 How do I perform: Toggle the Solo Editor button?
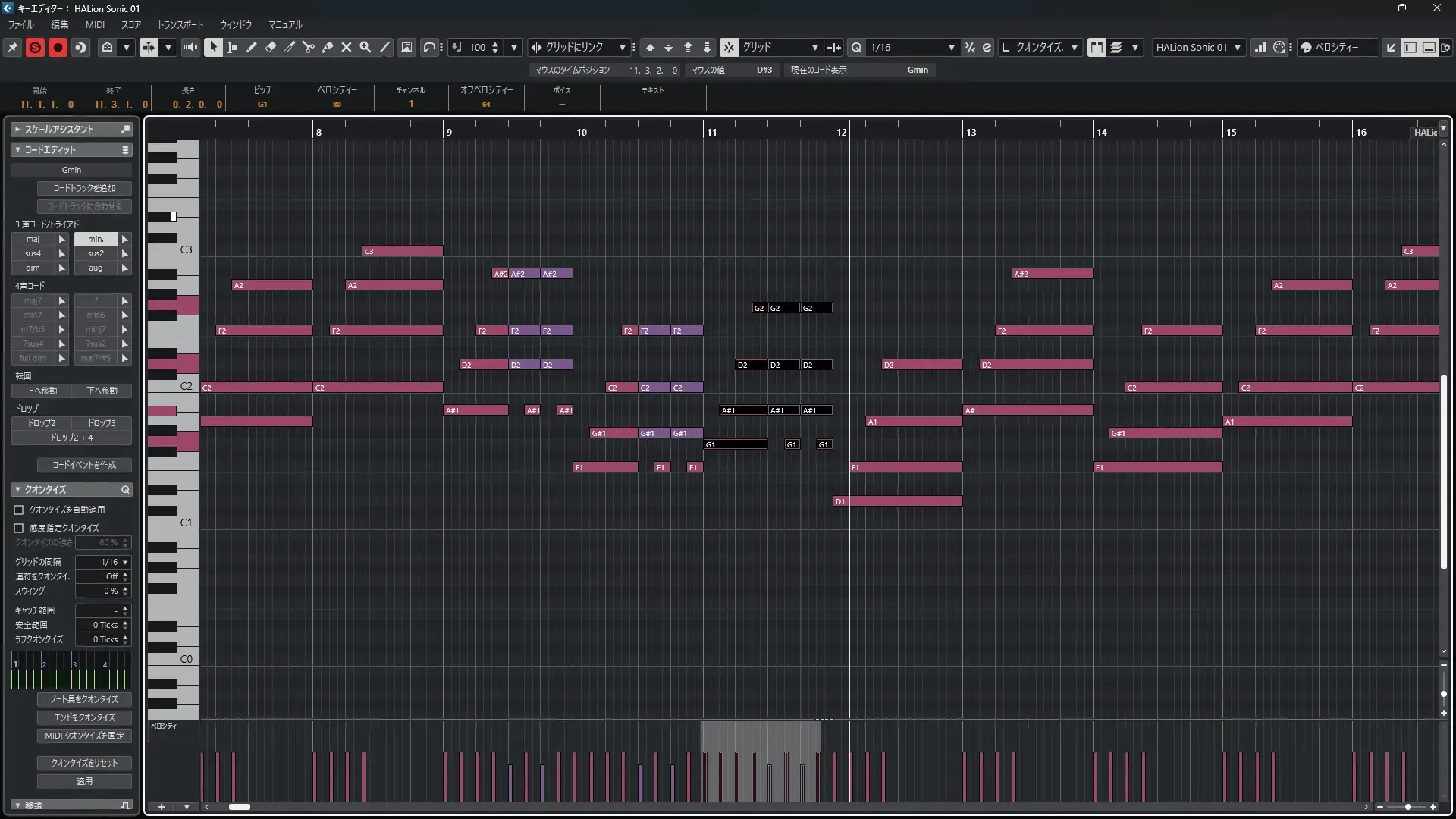[35, 47]
